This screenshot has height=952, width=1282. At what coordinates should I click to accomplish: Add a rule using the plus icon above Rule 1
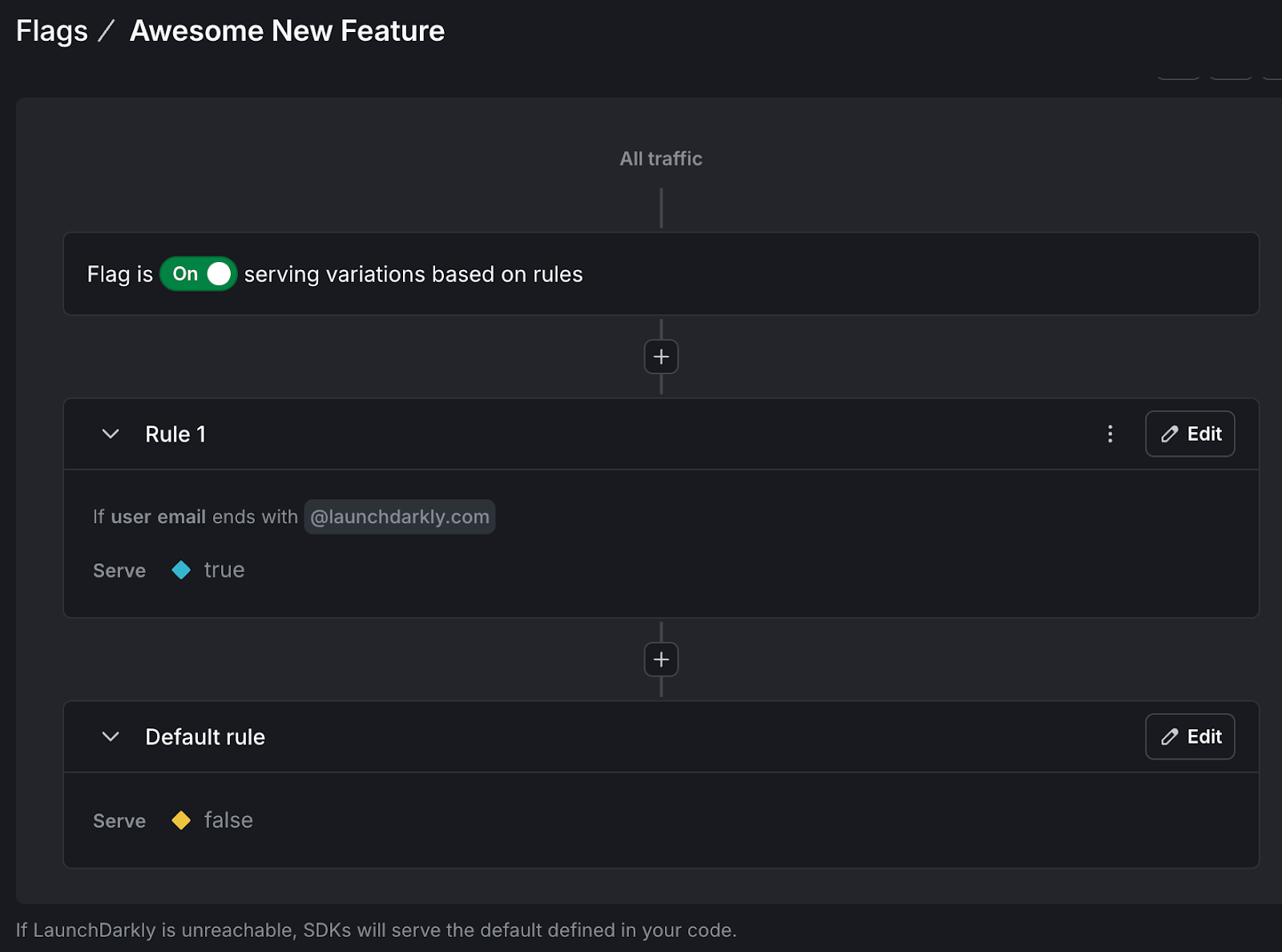(x=661, y=356)
